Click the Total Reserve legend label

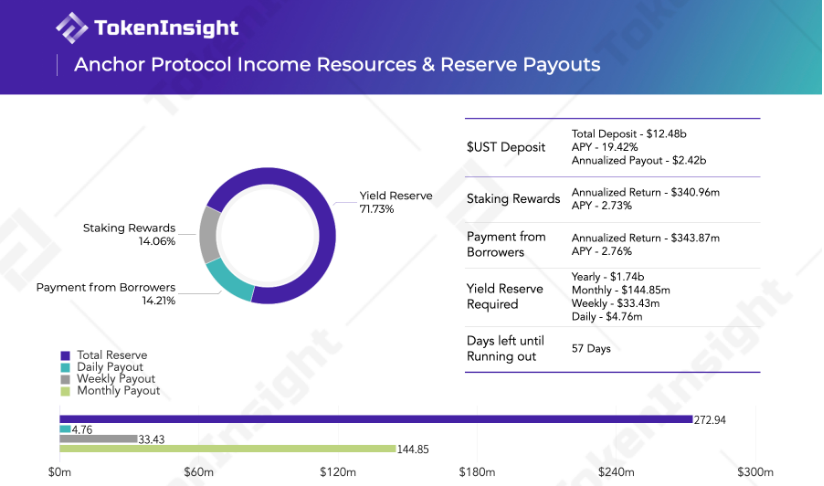112,355
